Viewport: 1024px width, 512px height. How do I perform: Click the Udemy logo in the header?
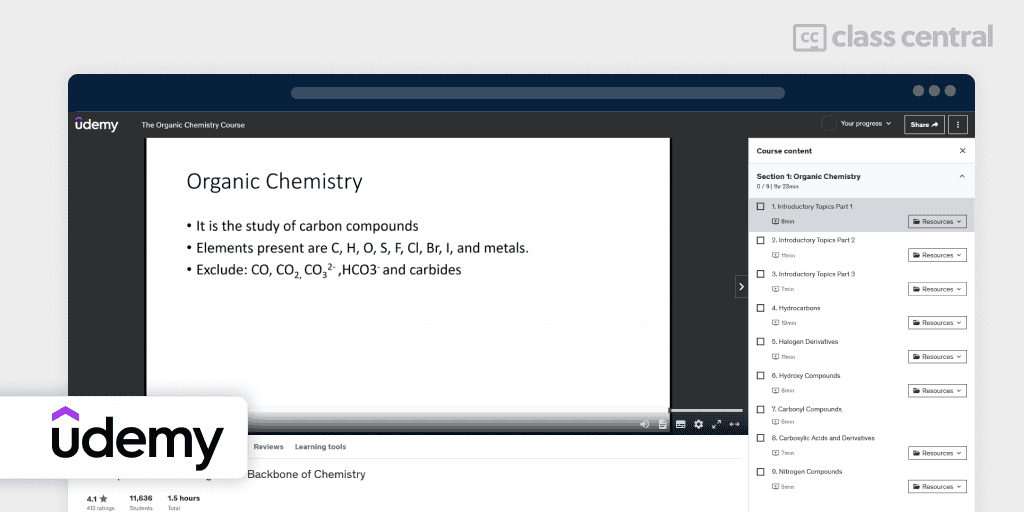pyautogui.click(x=97, y=124)
